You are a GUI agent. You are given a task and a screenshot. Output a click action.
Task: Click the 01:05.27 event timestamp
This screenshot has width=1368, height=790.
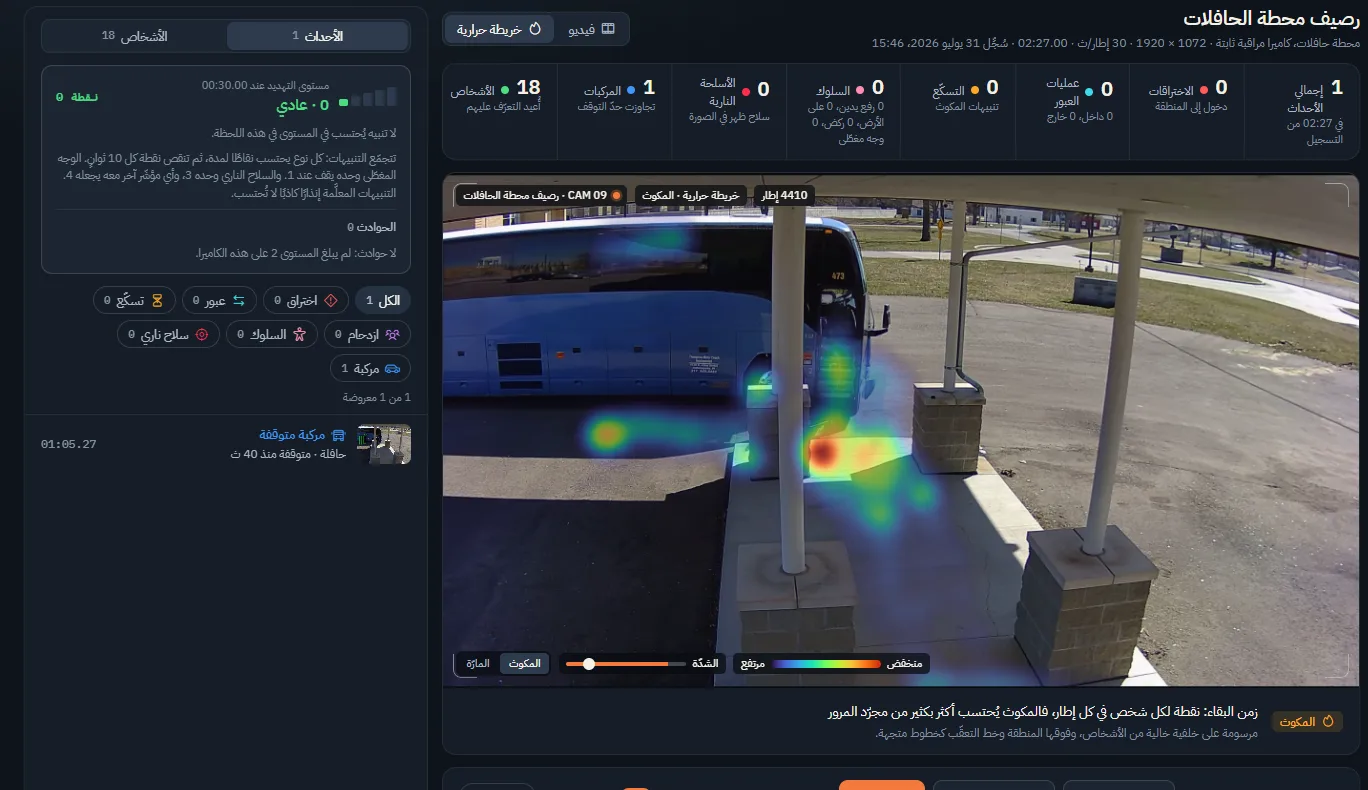(69, 444)
